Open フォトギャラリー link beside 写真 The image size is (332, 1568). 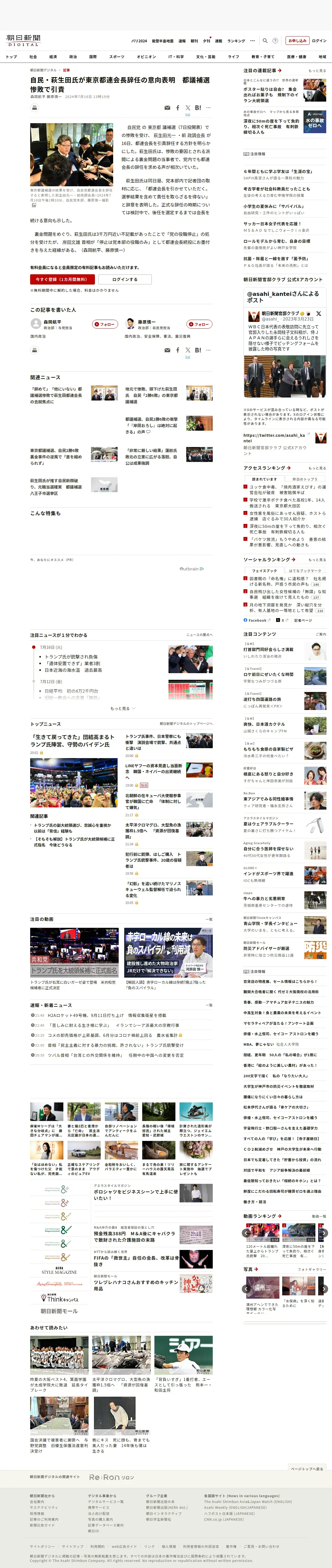pyautogui.click(x=312, y=1269)
